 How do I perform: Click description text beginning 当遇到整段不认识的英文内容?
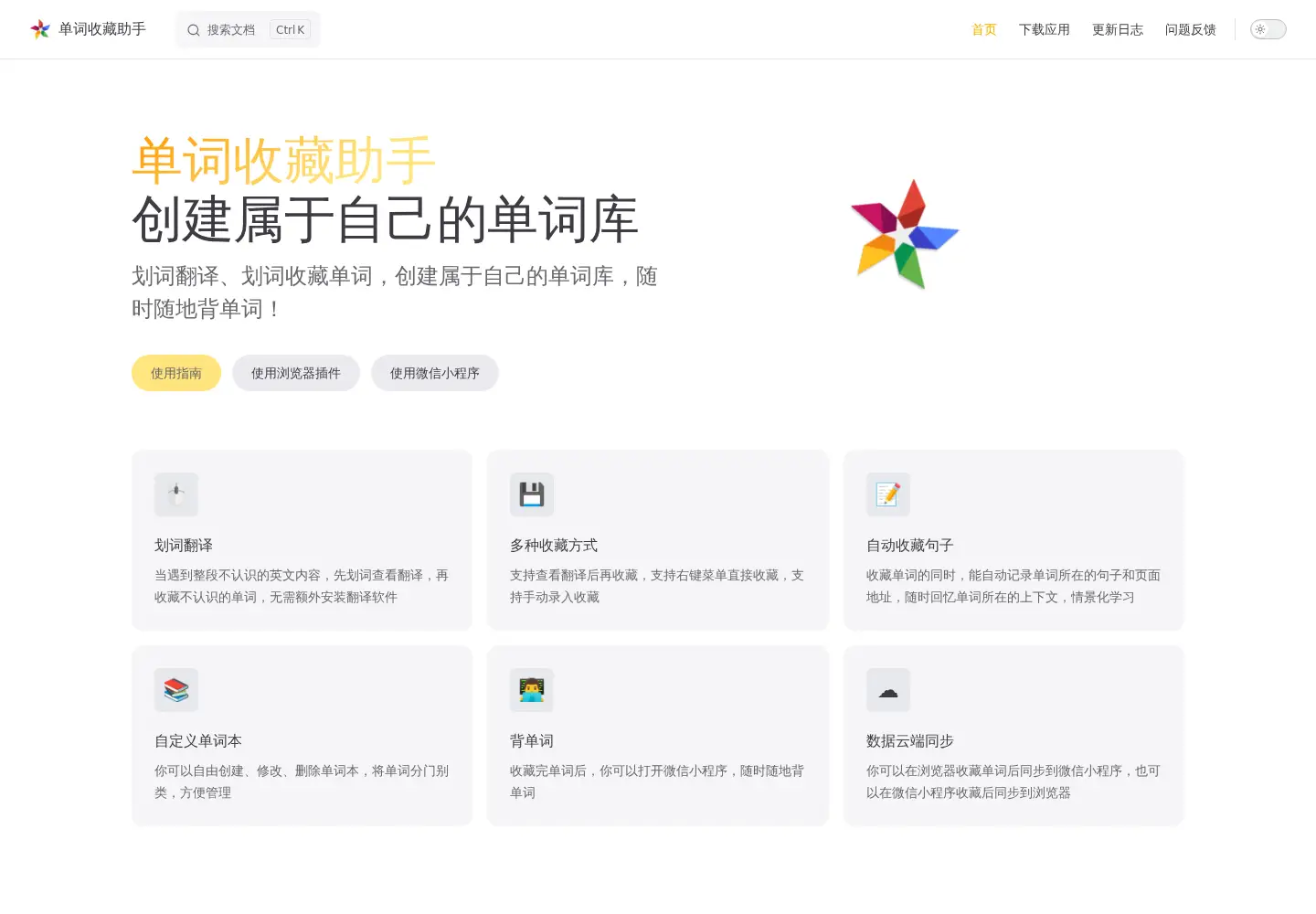302,586
